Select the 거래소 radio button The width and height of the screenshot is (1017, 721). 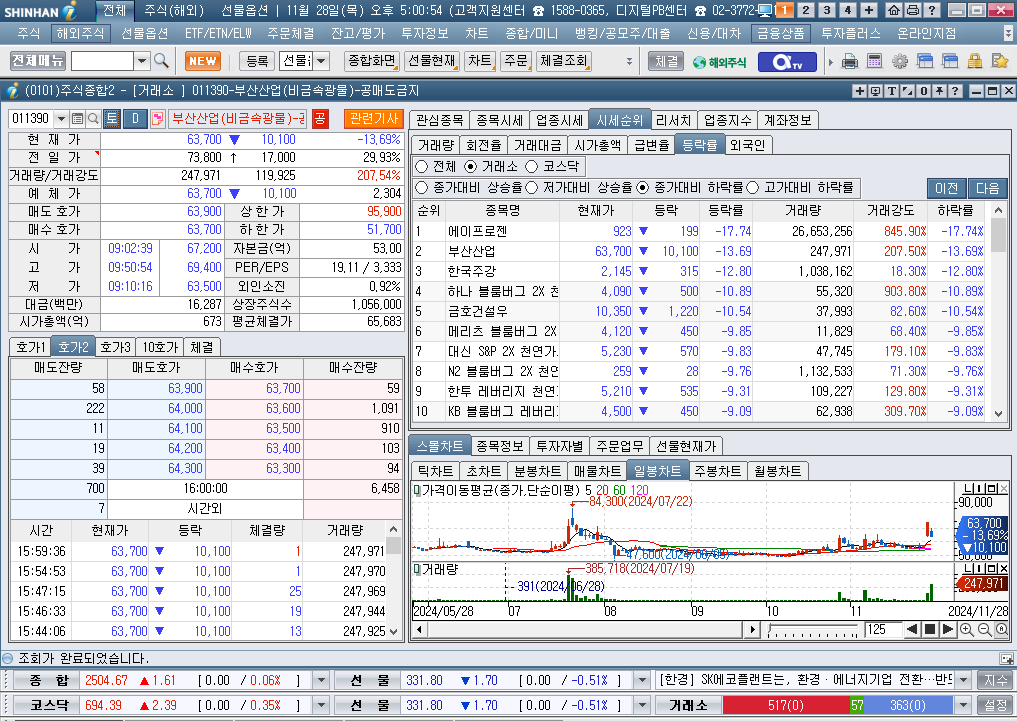[471, 167]
